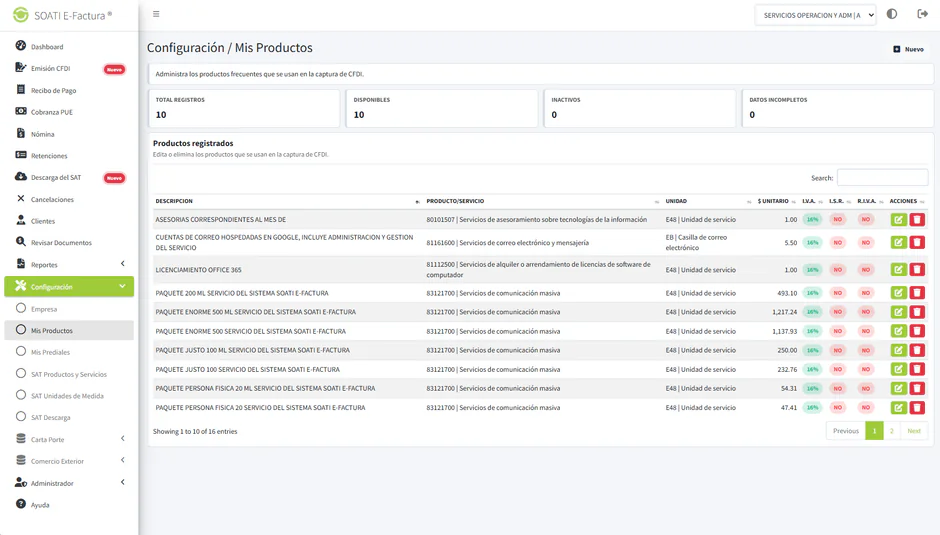
Task: Edit the PAQUETE ENORME 500 SERVICIO product
Action: click(x=898, y=331)
